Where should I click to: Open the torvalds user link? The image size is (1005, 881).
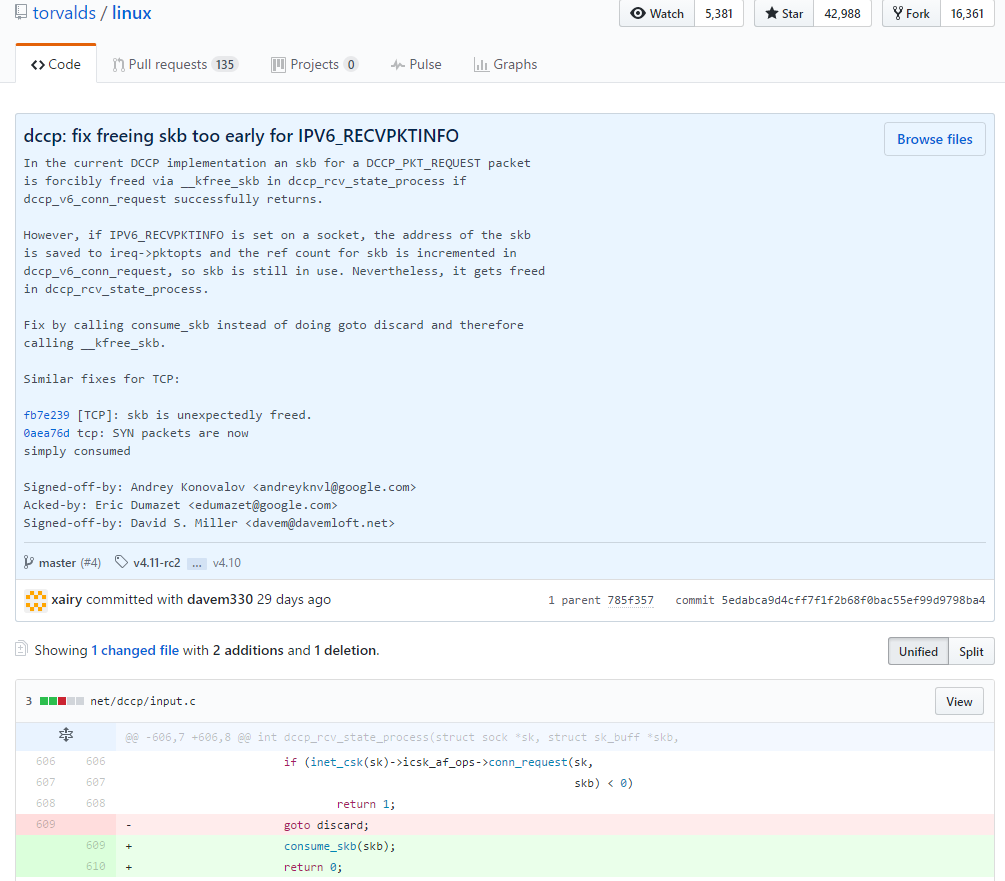point(64,13)
